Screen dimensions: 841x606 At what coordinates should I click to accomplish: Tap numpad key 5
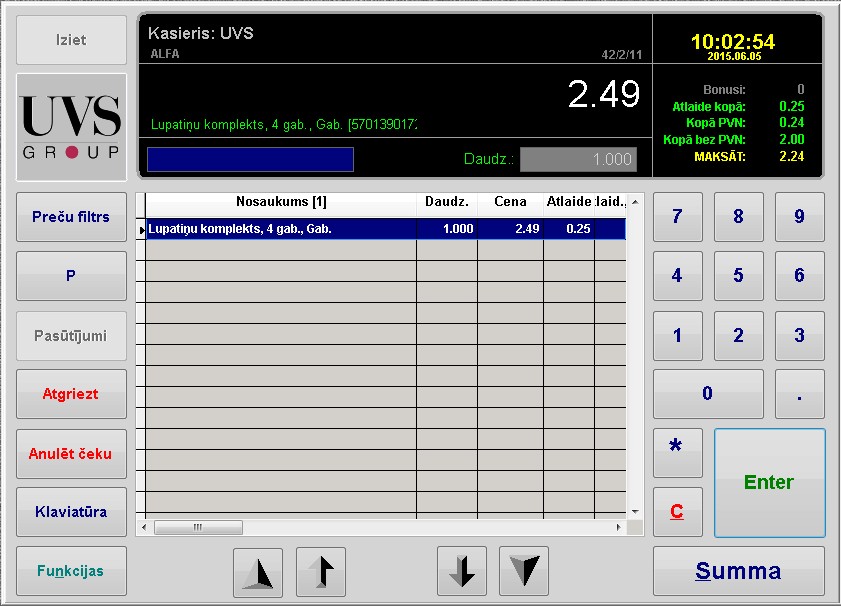click(x=739, y=276)
